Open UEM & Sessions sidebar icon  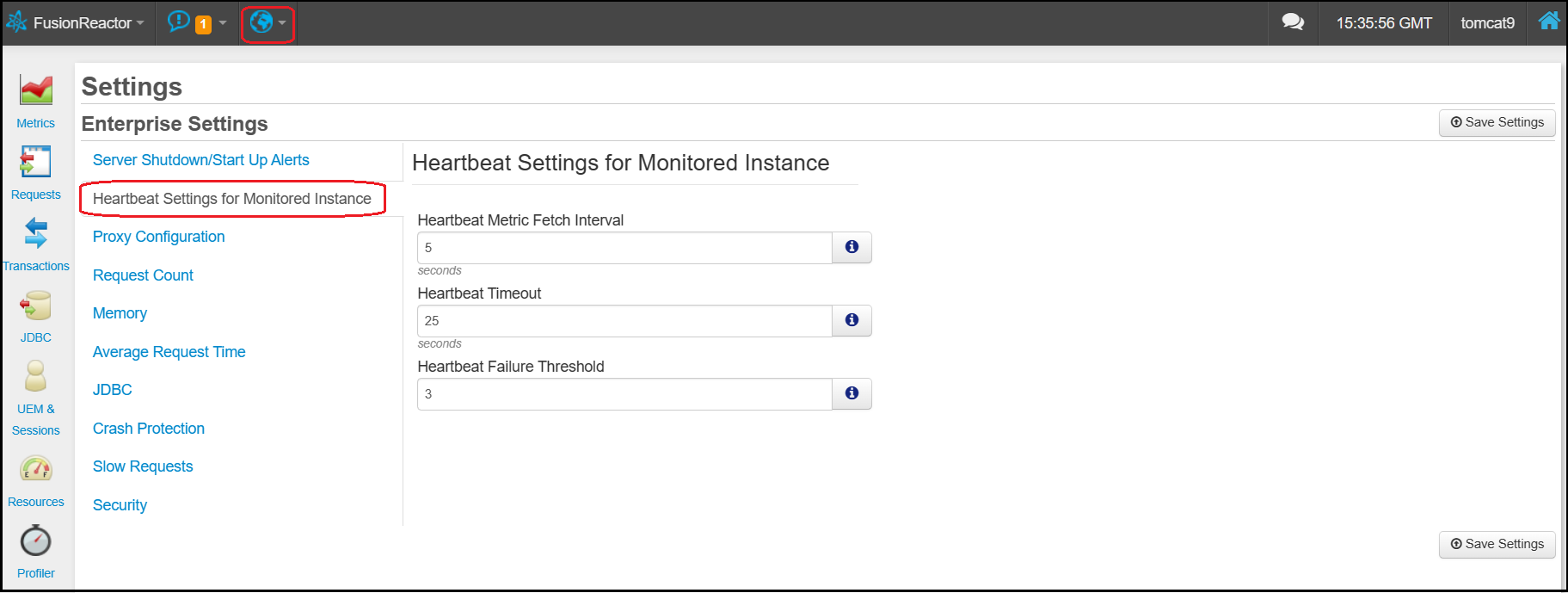click(x=36, y=376)
